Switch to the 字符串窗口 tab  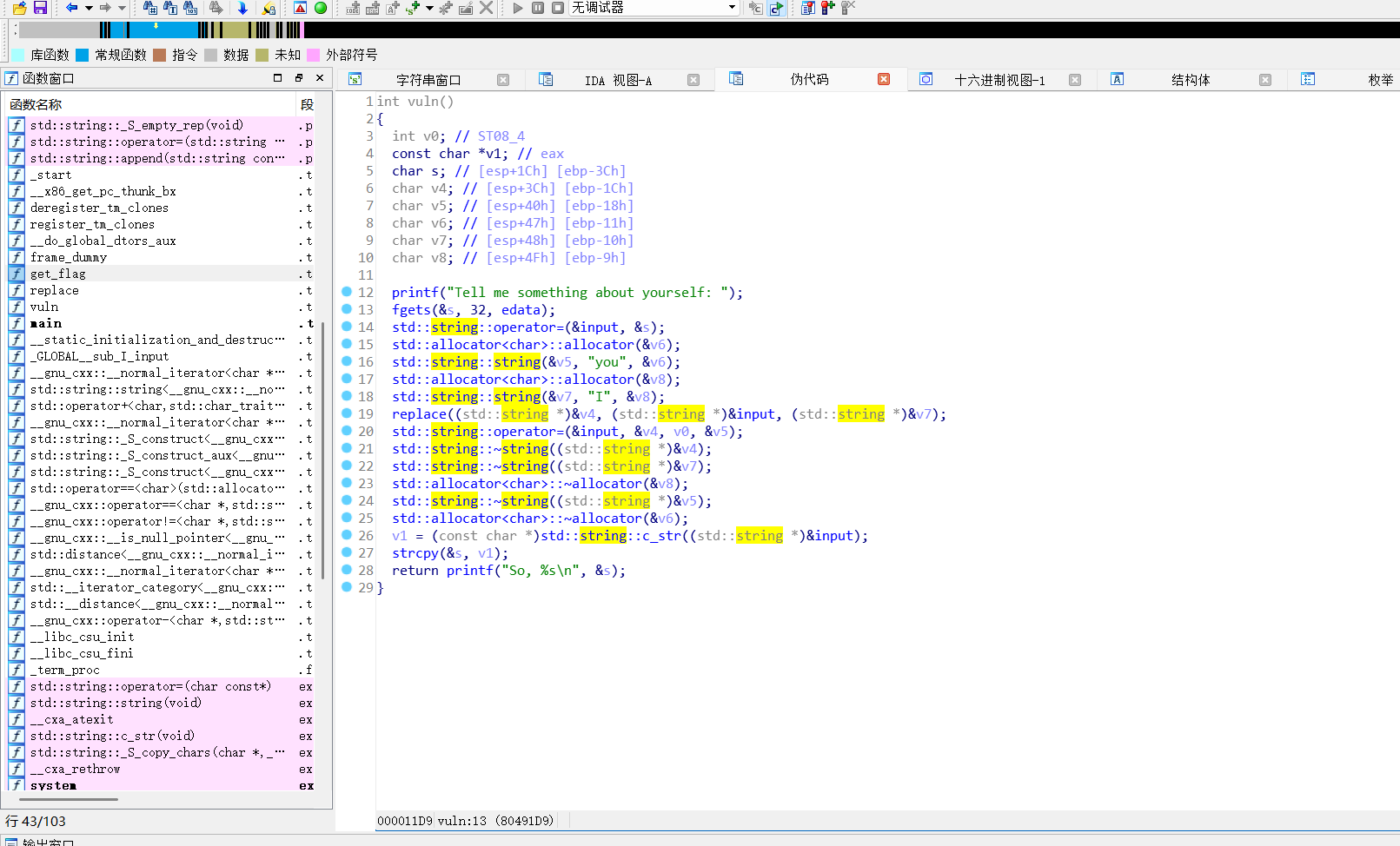tap(428, 80)
